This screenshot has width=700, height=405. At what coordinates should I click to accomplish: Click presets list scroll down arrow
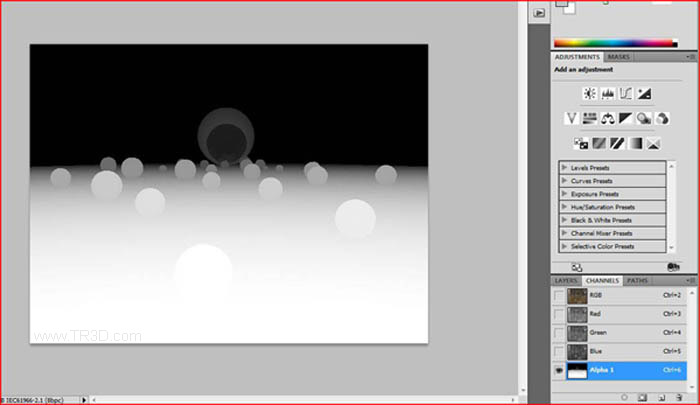(671, 247)
